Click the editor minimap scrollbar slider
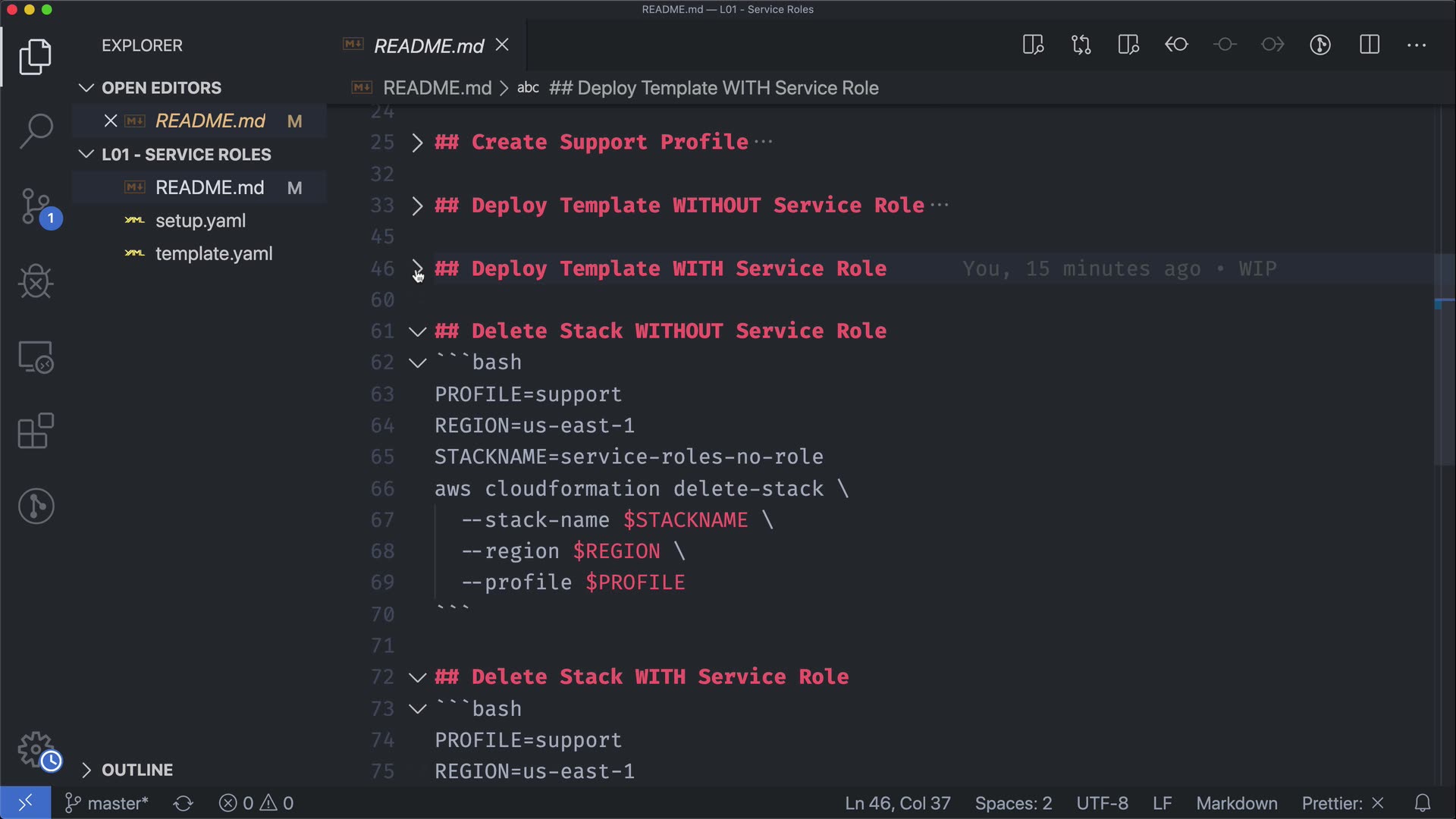The height and width of the screenshot is (819, 1456). [1444, 360]
